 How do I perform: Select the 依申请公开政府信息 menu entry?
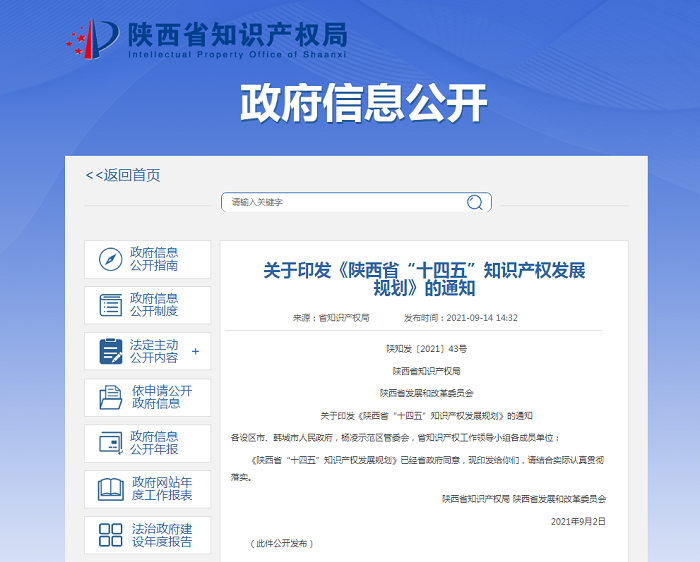161,397
